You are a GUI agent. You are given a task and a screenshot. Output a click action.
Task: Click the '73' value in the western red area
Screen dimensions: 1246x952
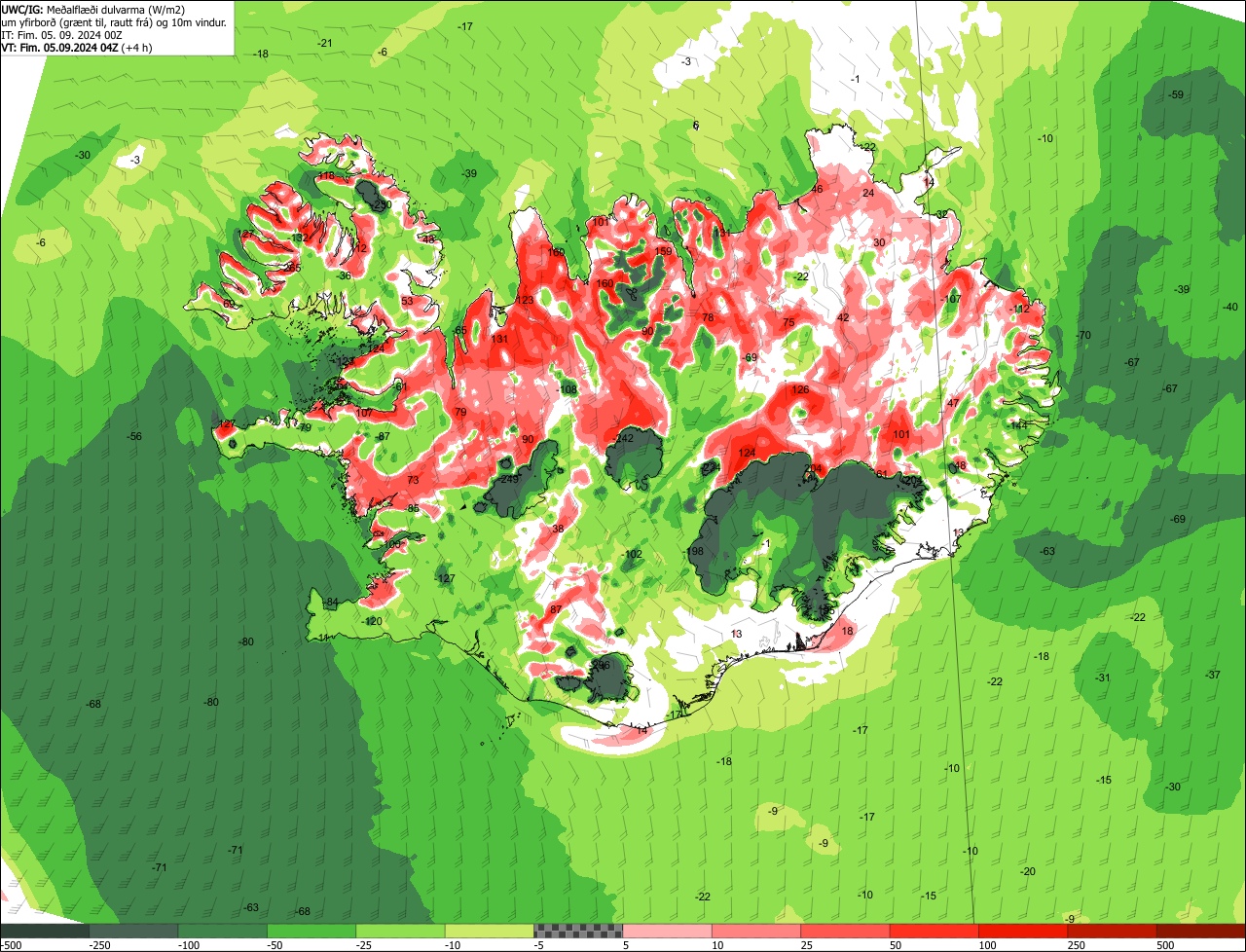pyautogui.click(x=413, y=480)
